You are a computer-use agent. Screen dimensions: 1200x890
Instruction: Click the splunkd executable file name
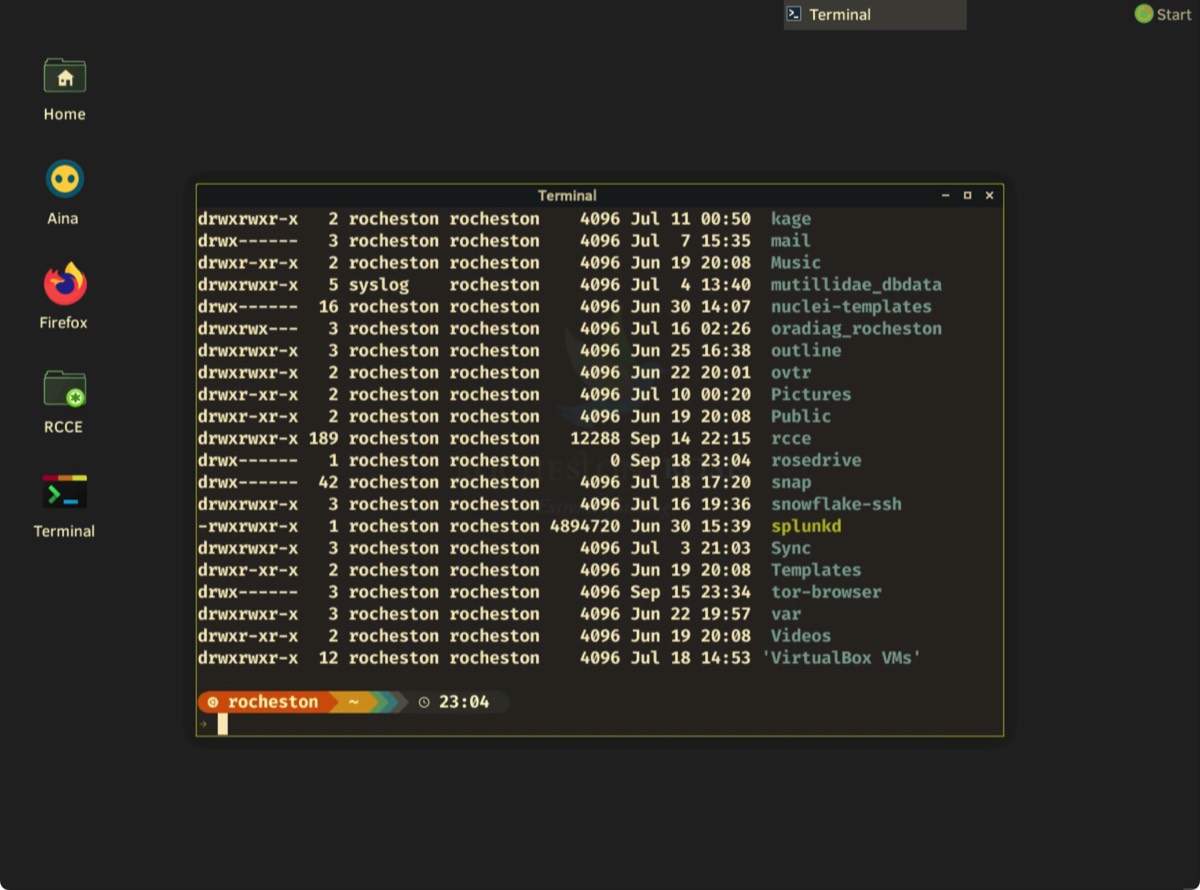[x=806, y=526]
